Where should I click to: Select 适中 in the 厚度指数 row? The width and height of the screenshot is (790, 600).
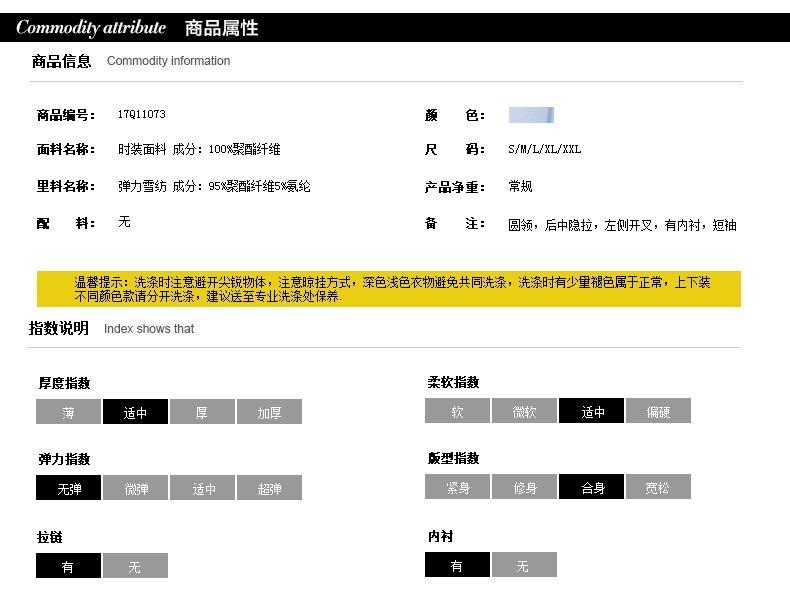135,412
